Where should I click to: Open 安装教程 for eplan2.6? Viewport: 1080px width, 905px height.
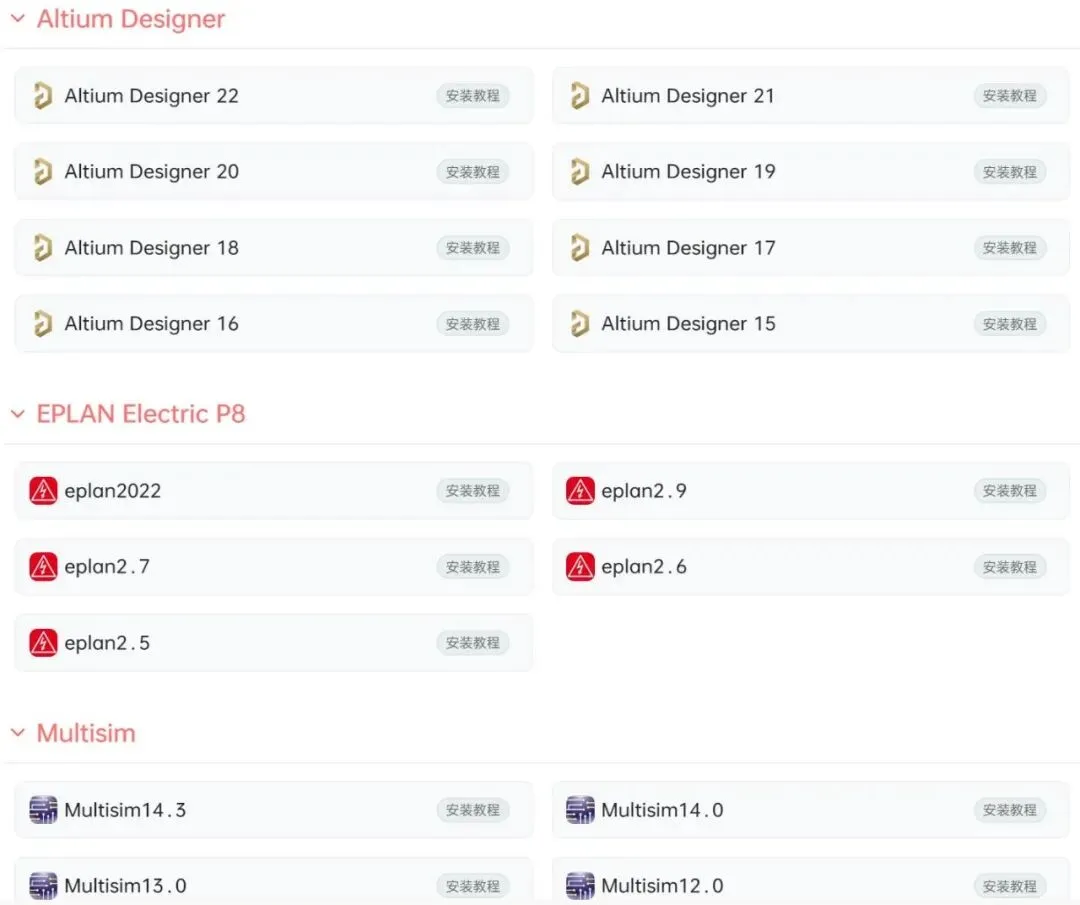1010,567
